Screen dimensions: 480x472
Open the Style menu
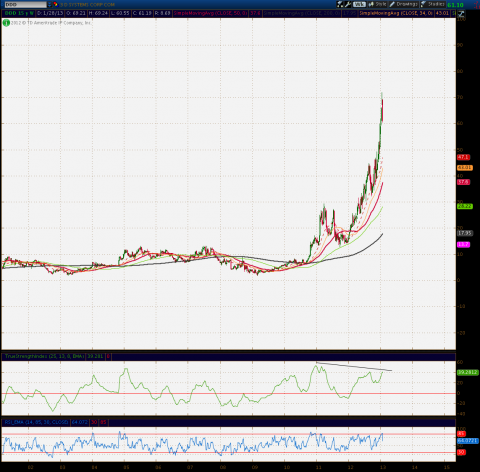[377, 4]
